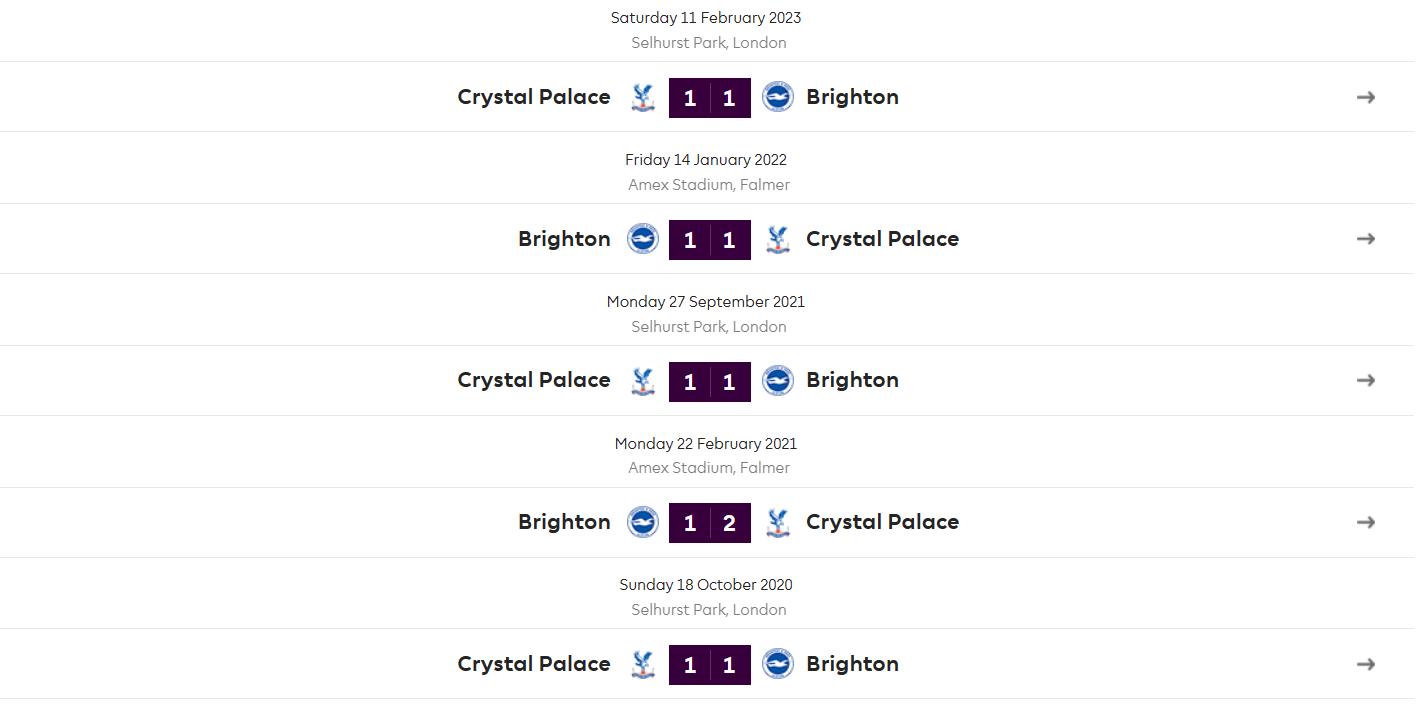Screen dimensions: 1421x711
Task: Click arrow for the 11 February 2023 match
Action: click(x=1366, y=97)
